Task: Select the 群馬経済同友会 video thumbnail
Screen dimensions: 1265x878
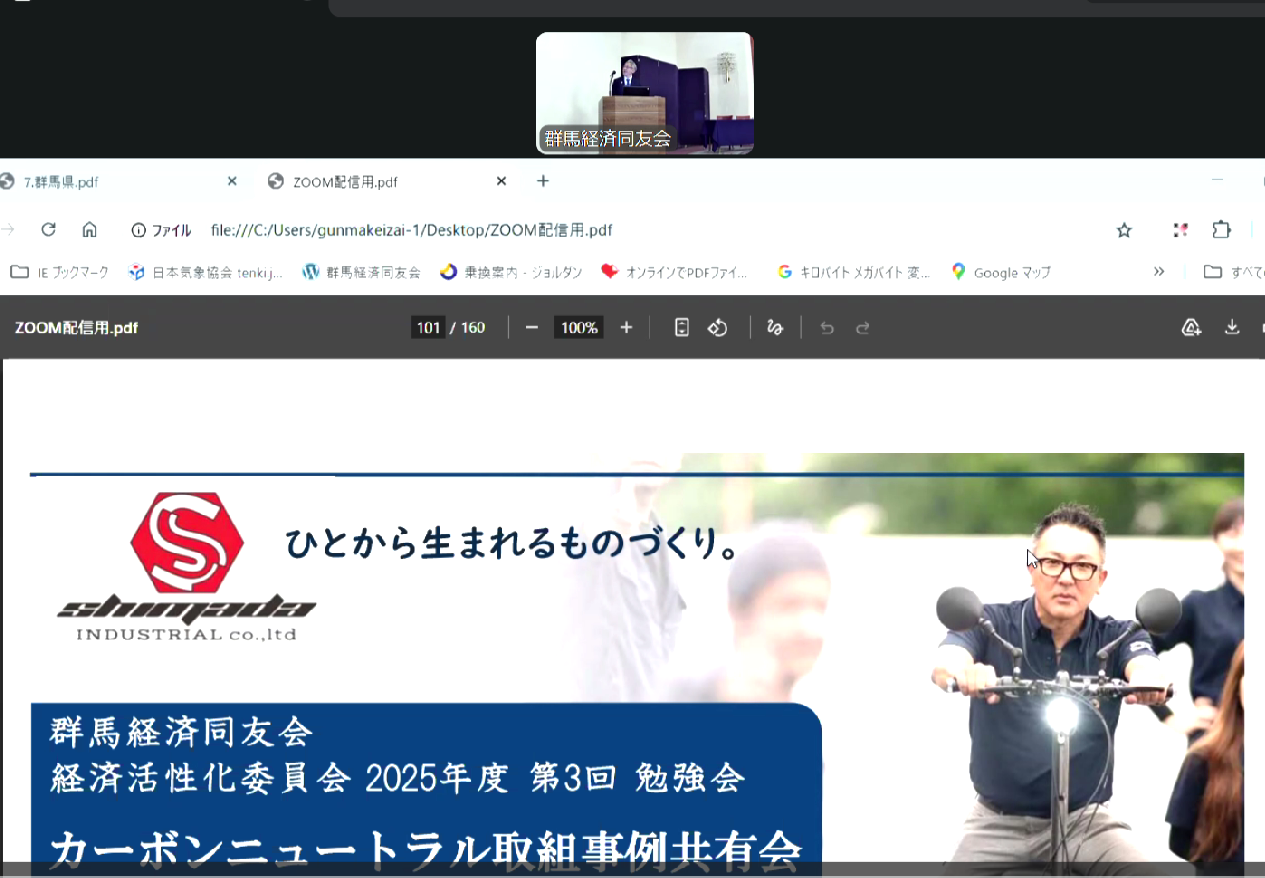Action: (644, 93)
